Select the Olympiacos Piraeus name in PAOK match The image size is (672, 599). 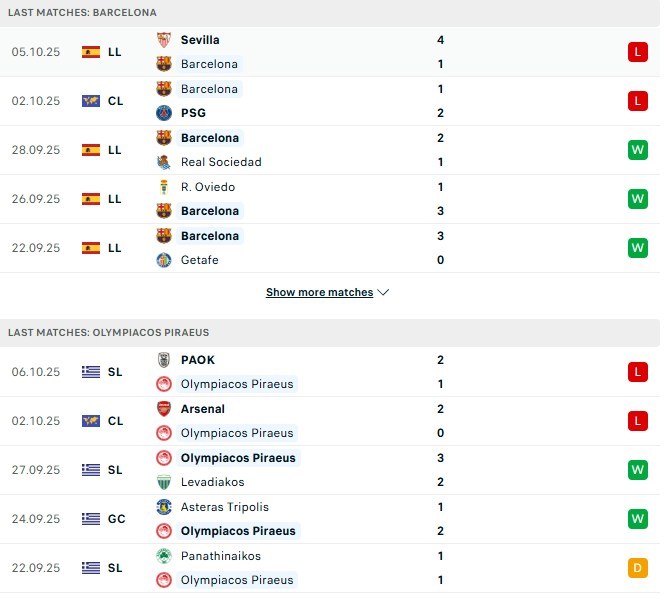237,384
